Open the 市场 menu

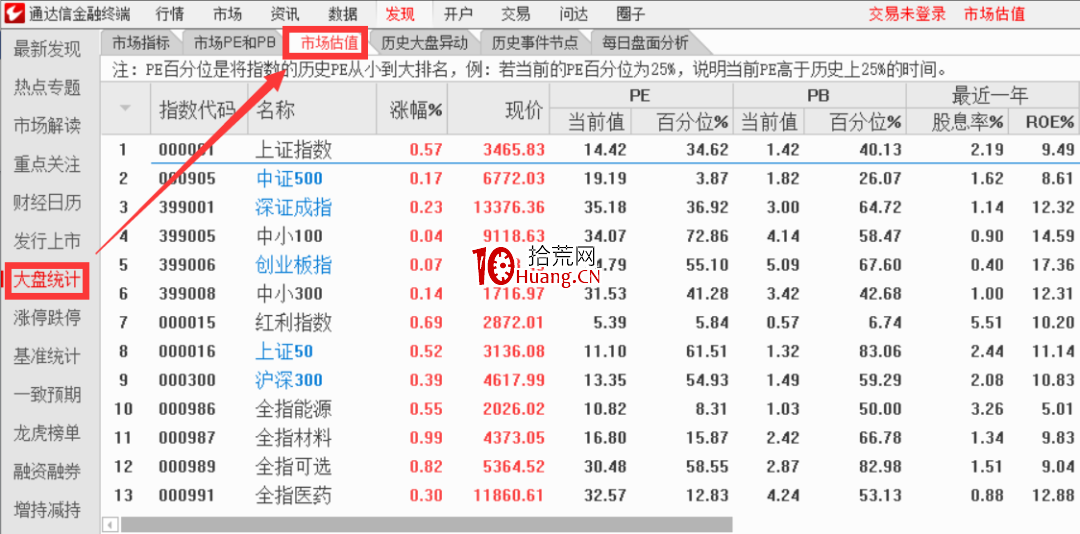pyautogui.click(x=228, y=13)
